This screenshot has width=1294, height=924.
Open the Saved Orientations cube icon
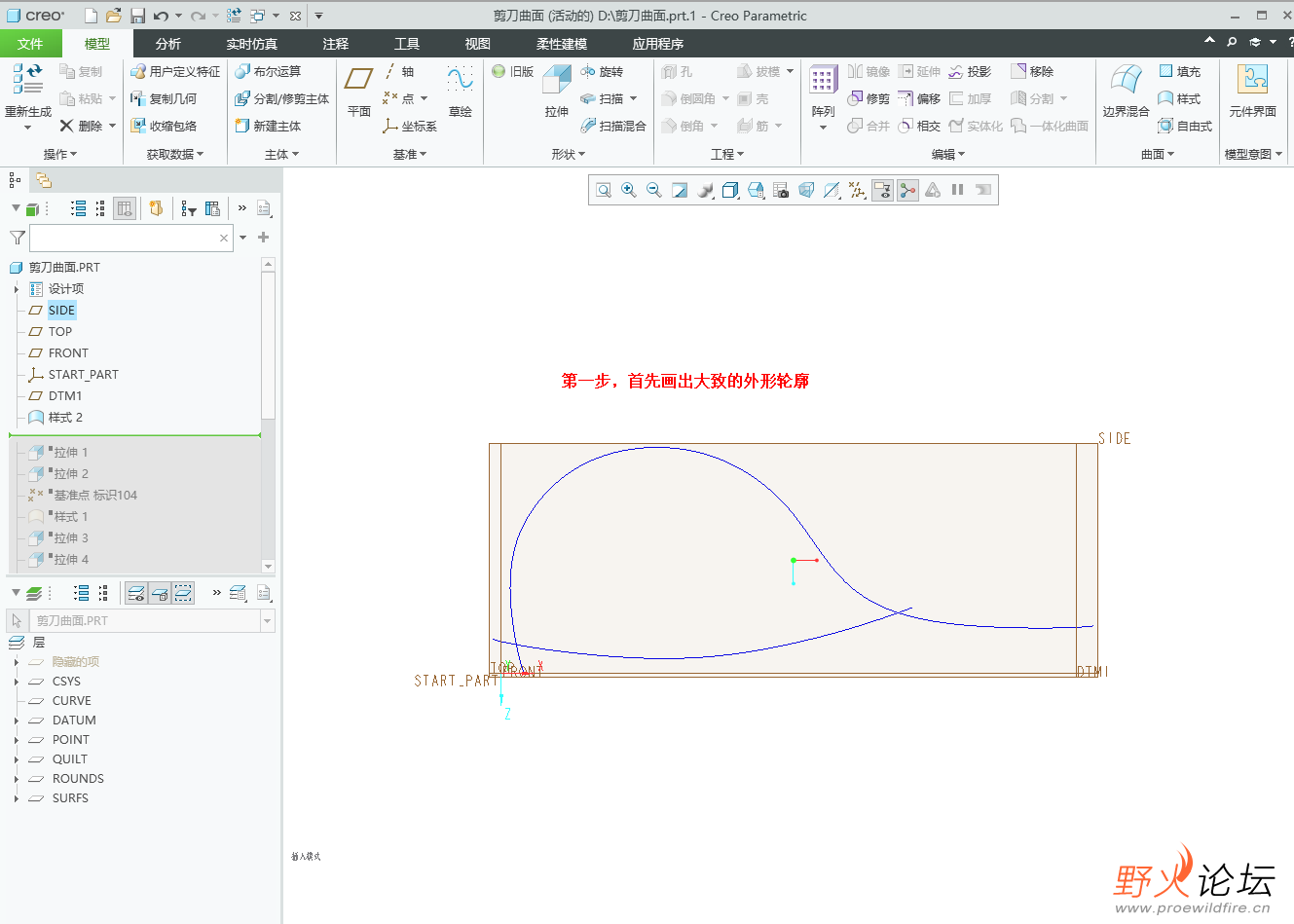pos(756,190)
